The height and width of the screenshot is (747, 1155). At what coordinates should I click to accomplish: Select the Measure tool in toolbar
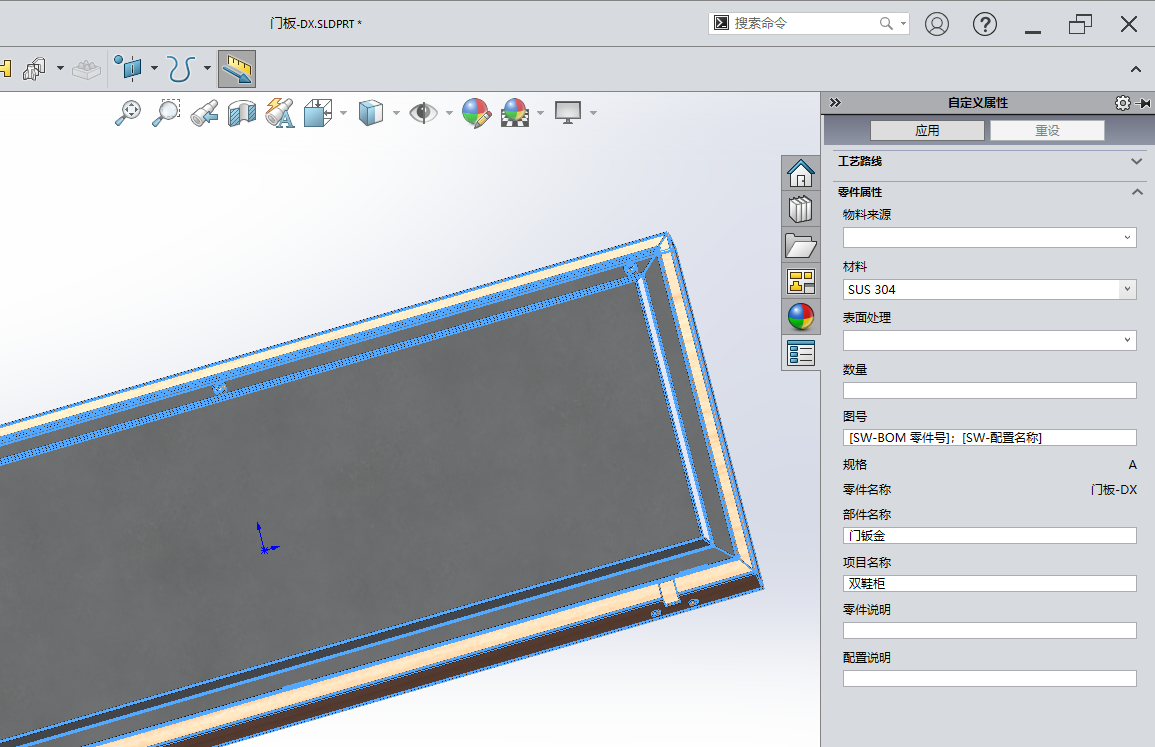point(237,69)
